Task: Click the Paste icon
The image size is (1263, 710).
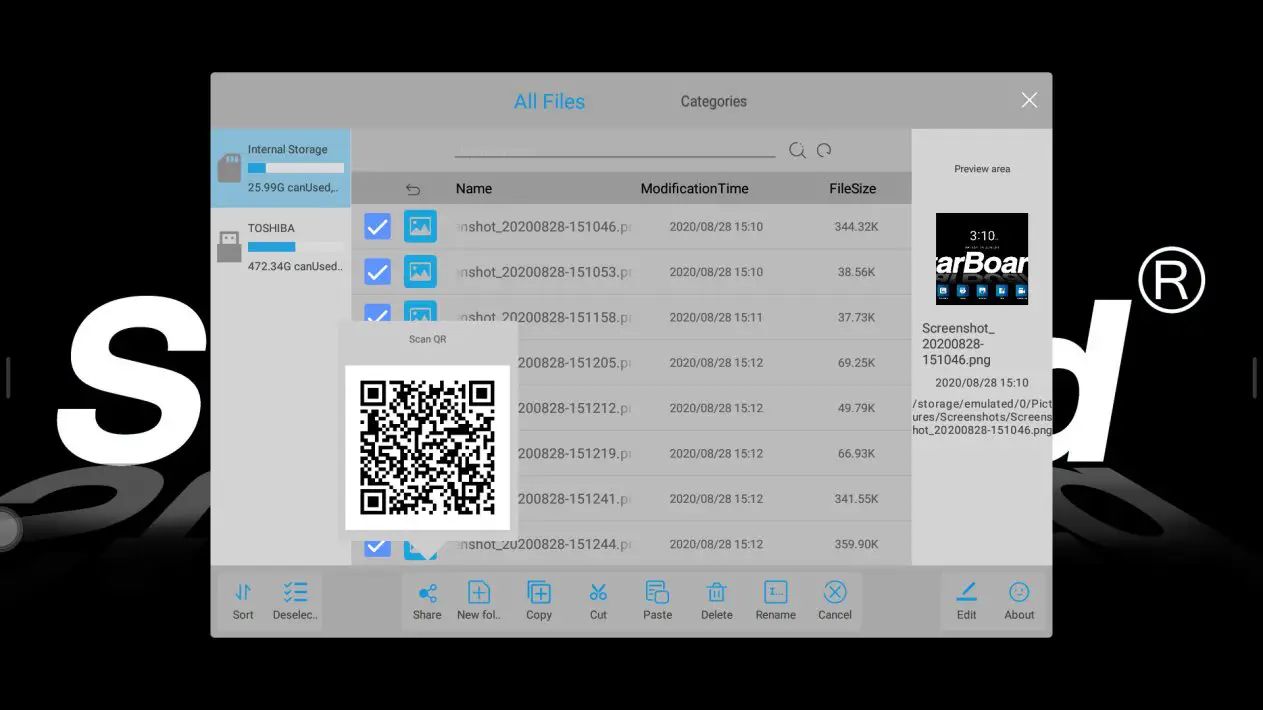Action: coord(657,592)
